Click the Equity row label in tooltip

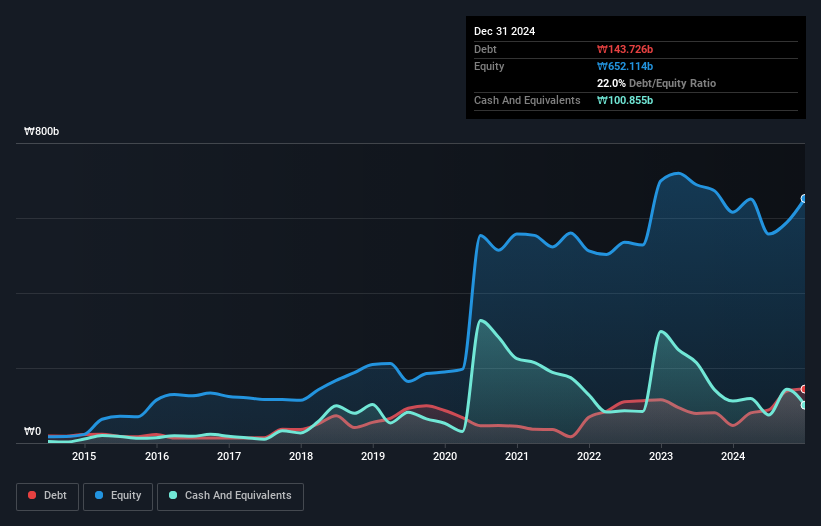tap(489, 66)
